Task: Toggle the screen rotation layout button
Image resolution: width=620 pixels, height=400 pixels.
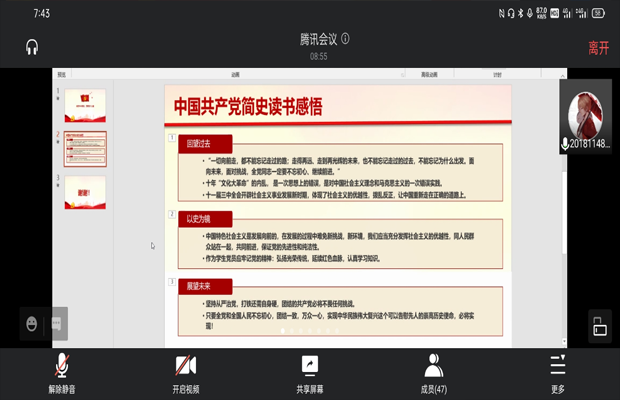Action: click(599, 326)
